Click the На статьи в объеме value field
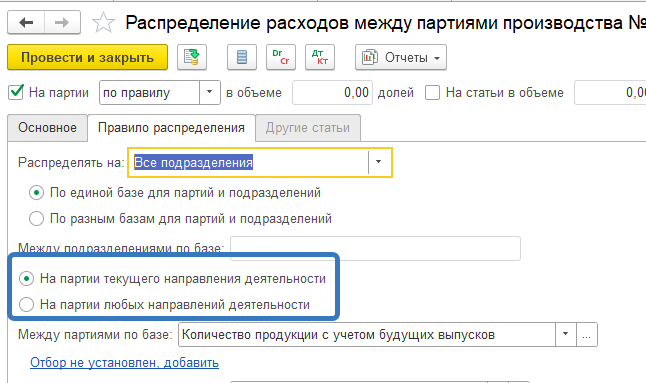Screen dimensions: 646x383 [x=610, y=92]
